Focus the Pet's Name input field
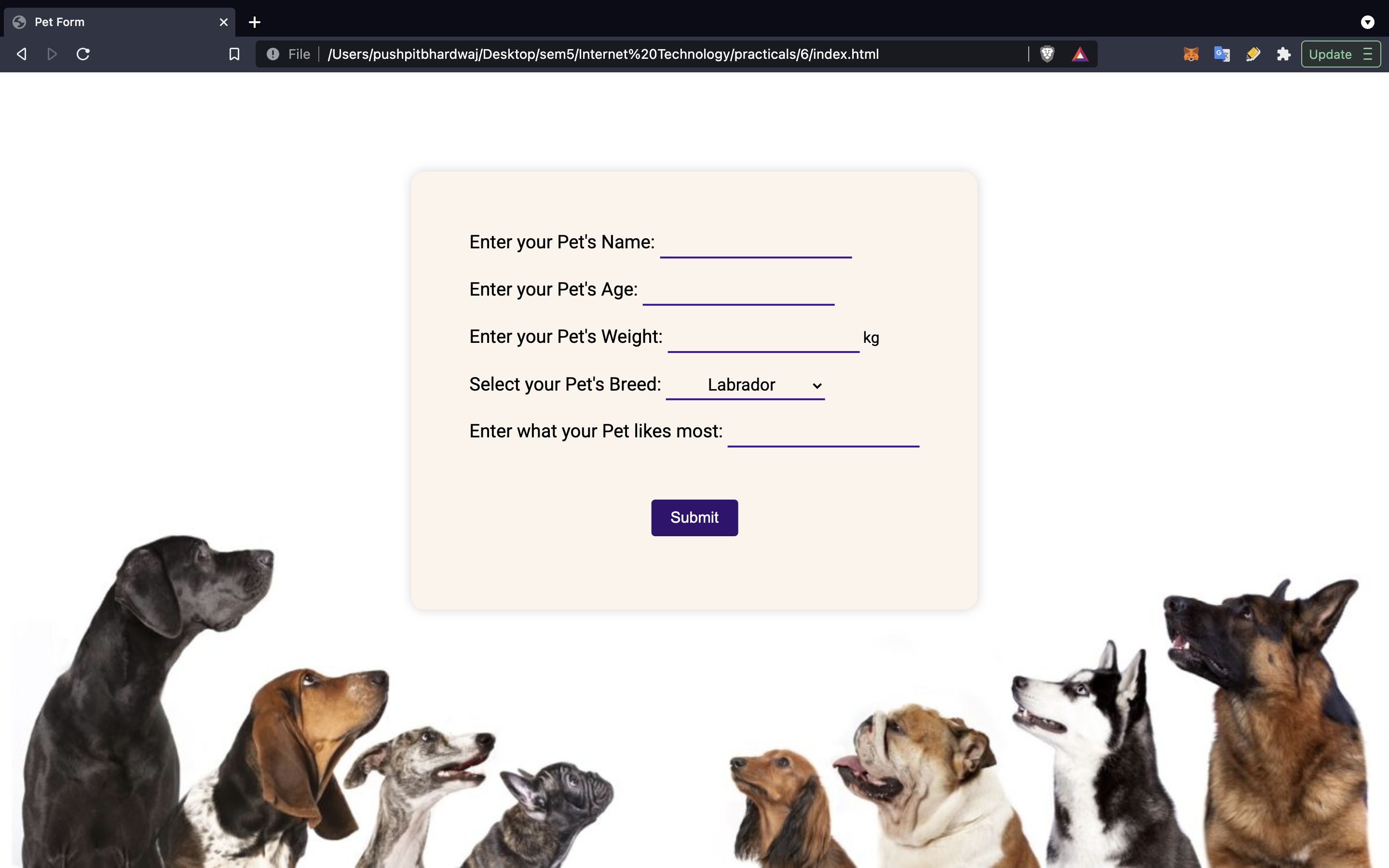 coord(755,244)
